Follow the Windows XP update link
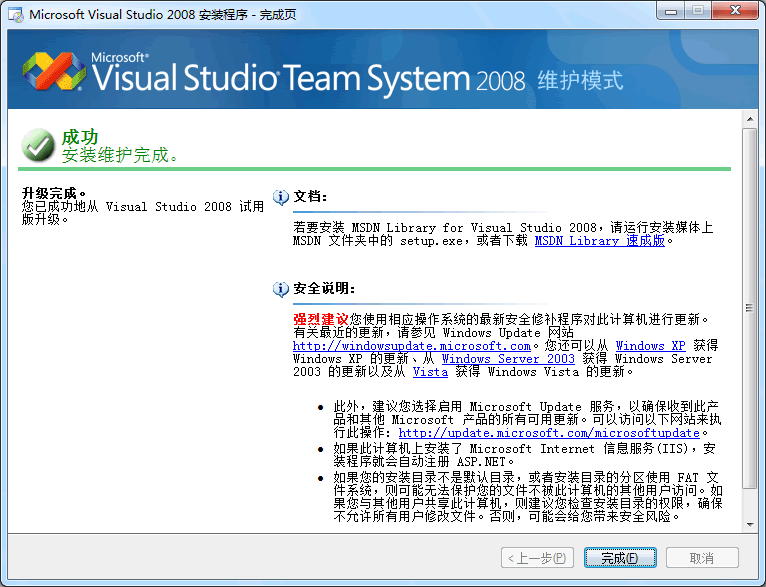The height and width of the screenshot is (587, 766). 650,346
